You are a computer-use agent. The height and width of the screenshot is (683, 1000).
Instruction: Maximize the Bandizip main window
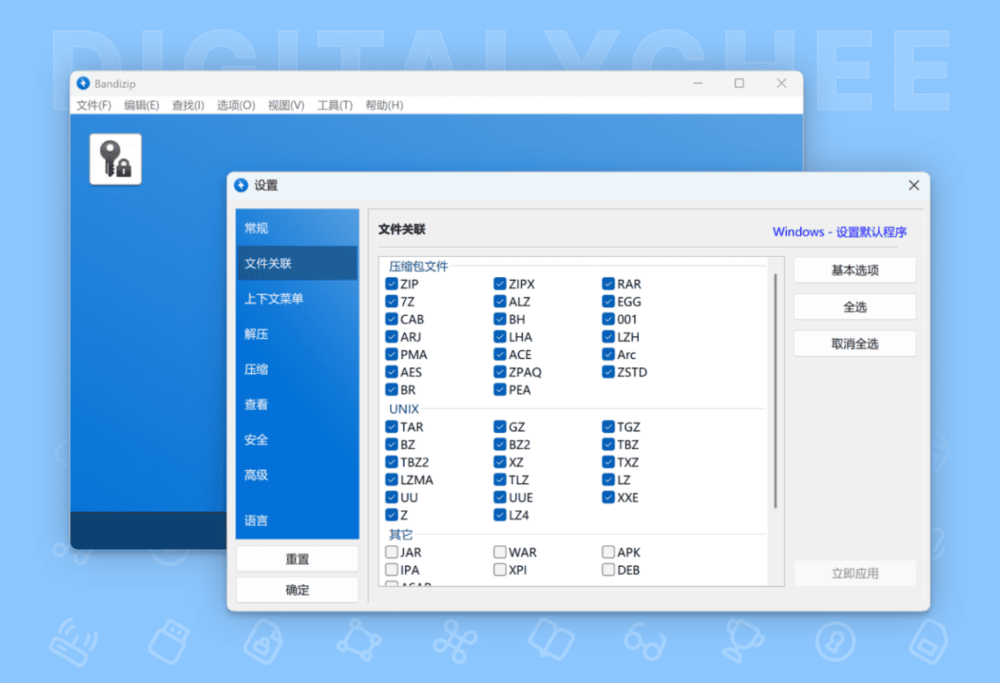point(739,83)
